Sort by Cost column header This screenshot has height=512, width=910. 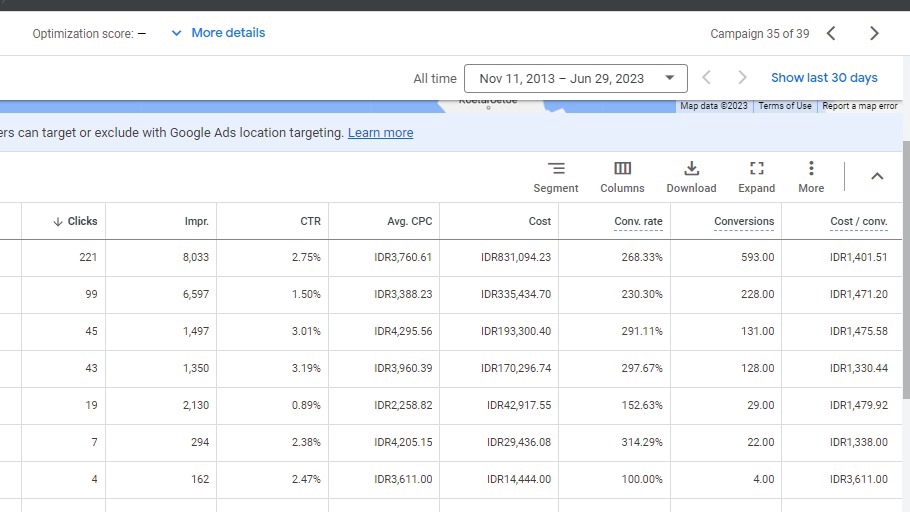pos(540,221)
